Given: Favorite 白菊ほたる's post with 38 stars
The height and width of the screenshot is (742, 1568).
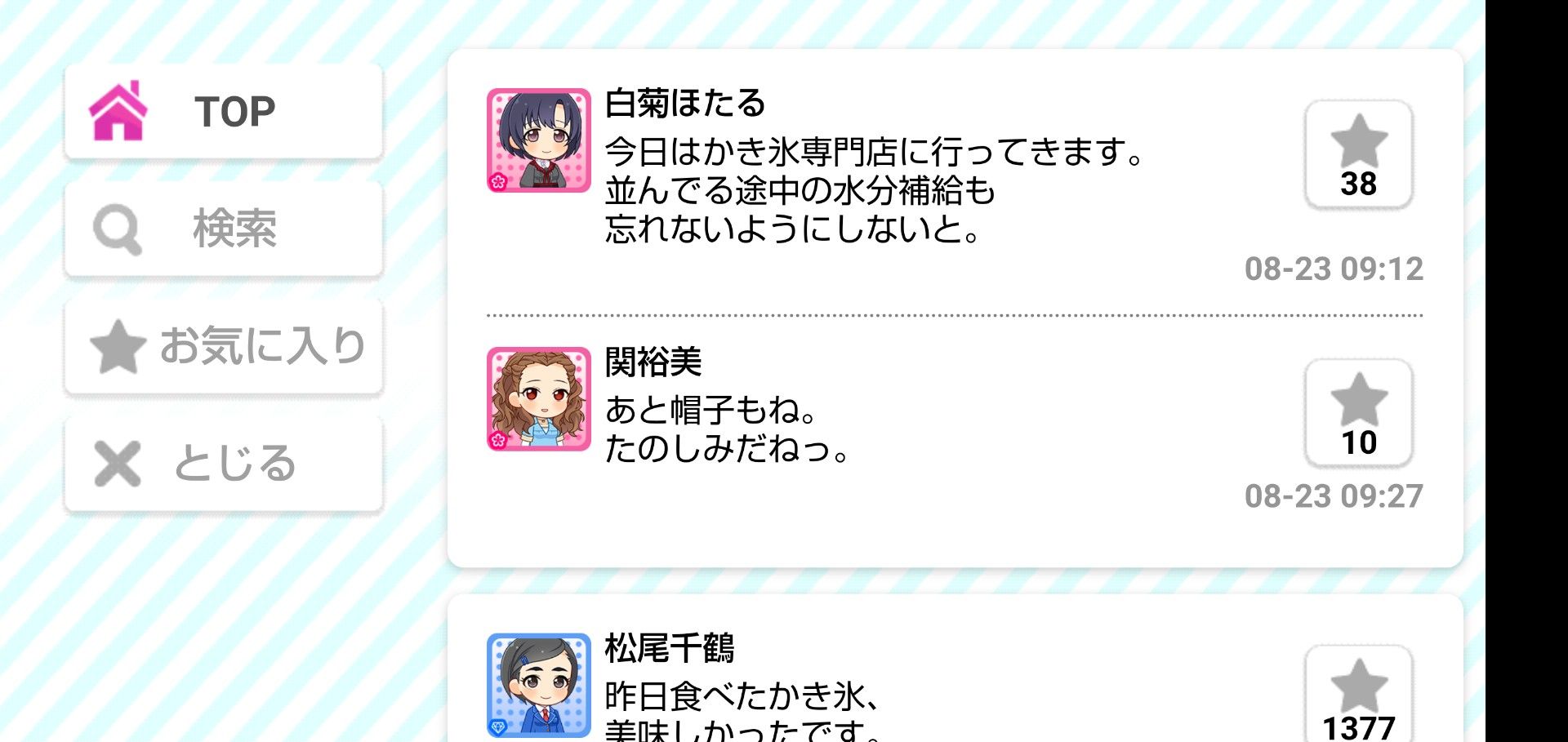Looking at the screenshot, I should pyautogui.click(x=1359, y=154).
